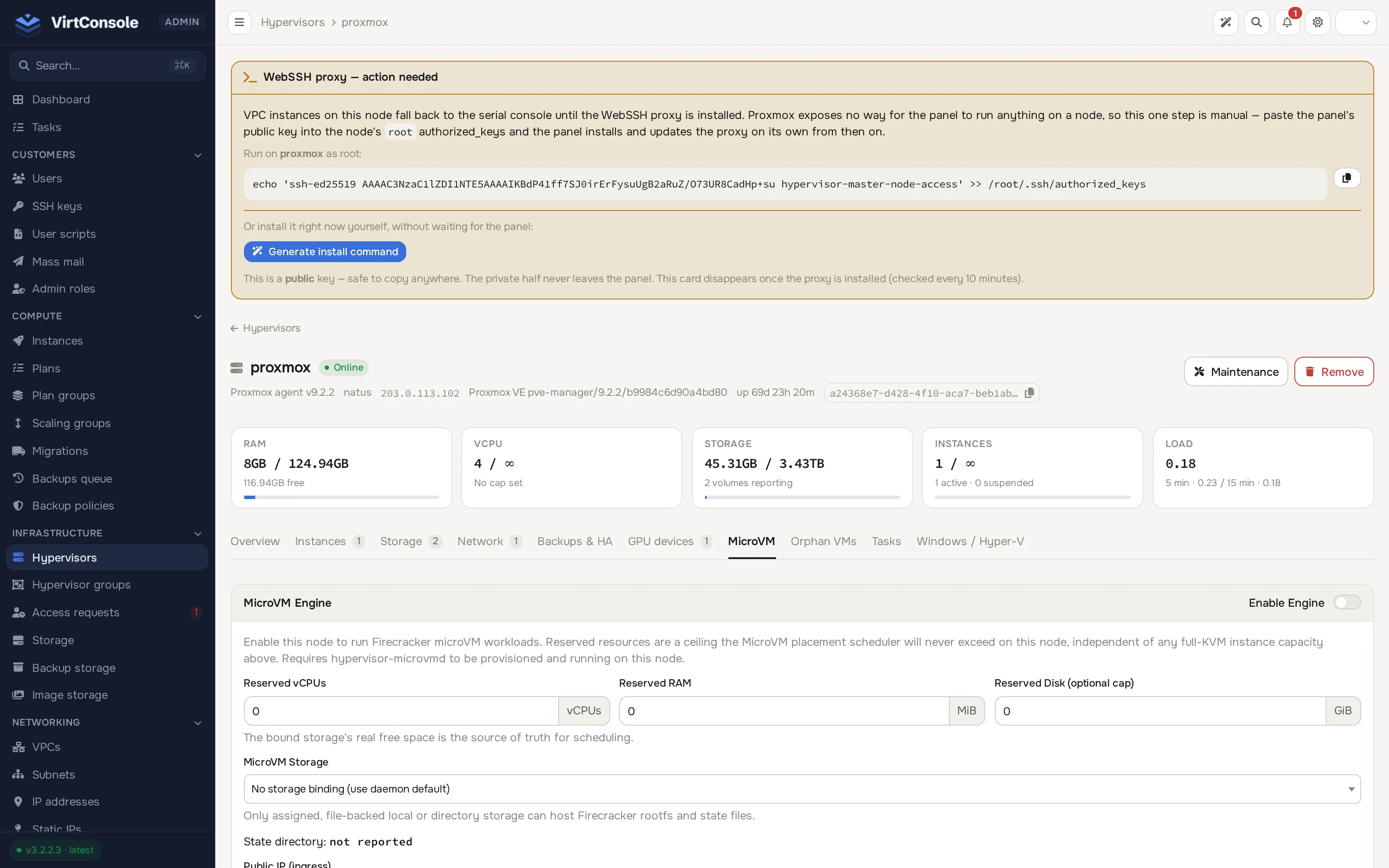Open Dashboard in the sidebar

[107, 99]
